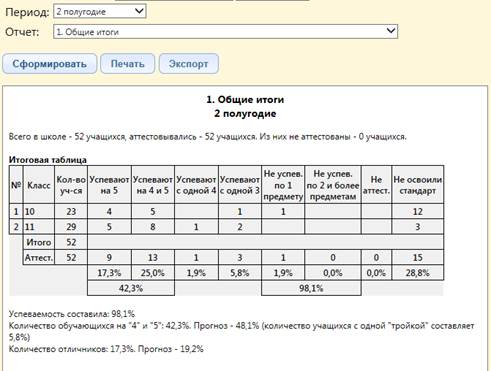Open the Период dropdown showing 2 полугодие
The height and width of the screenshot is (371, 491).
99,11
